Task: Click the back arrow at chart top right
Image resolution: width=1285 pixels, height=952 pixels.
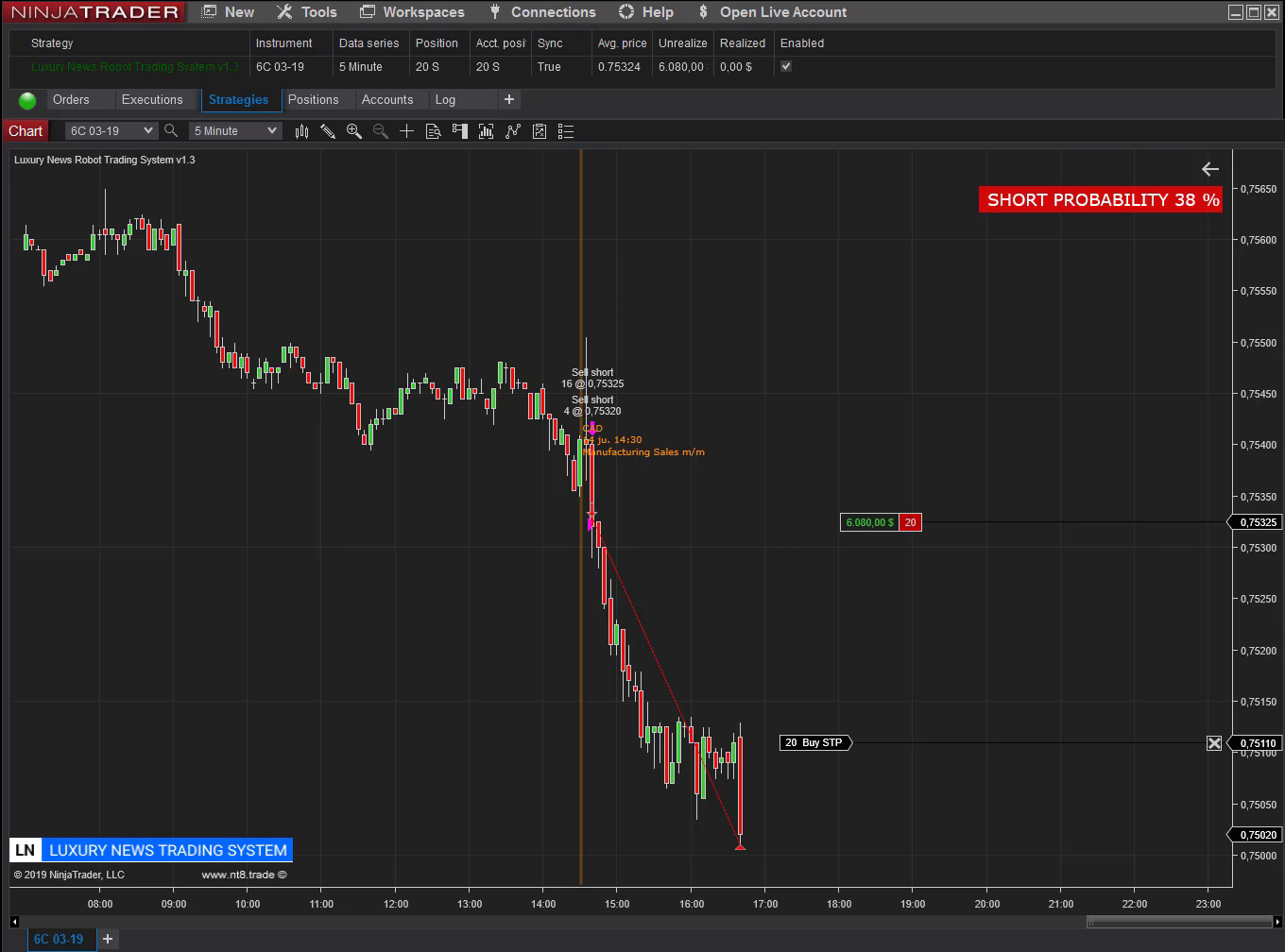Action: click(x=1210, y=169)
